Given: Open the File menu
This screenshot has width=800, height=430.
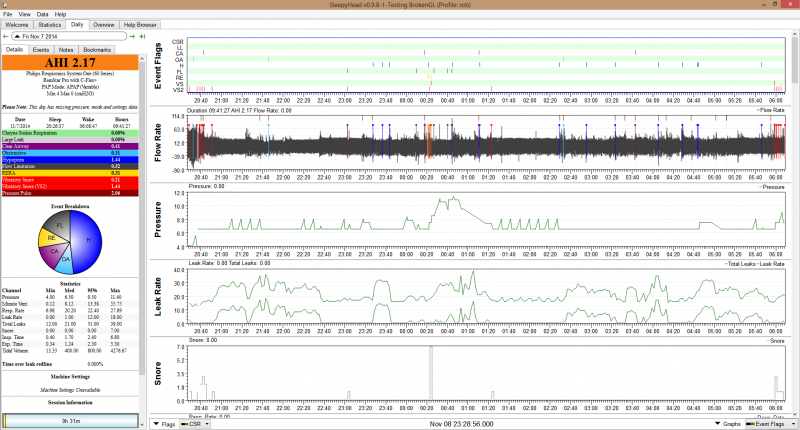Looking at the screenshot, I should pos(8,14).
